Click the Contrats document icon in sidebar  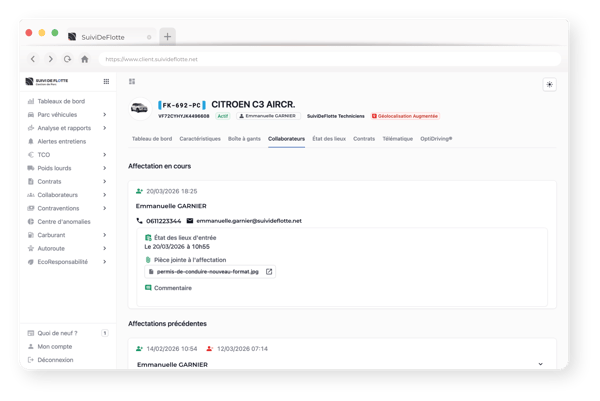pyautogui.click(x=31, y=181)
